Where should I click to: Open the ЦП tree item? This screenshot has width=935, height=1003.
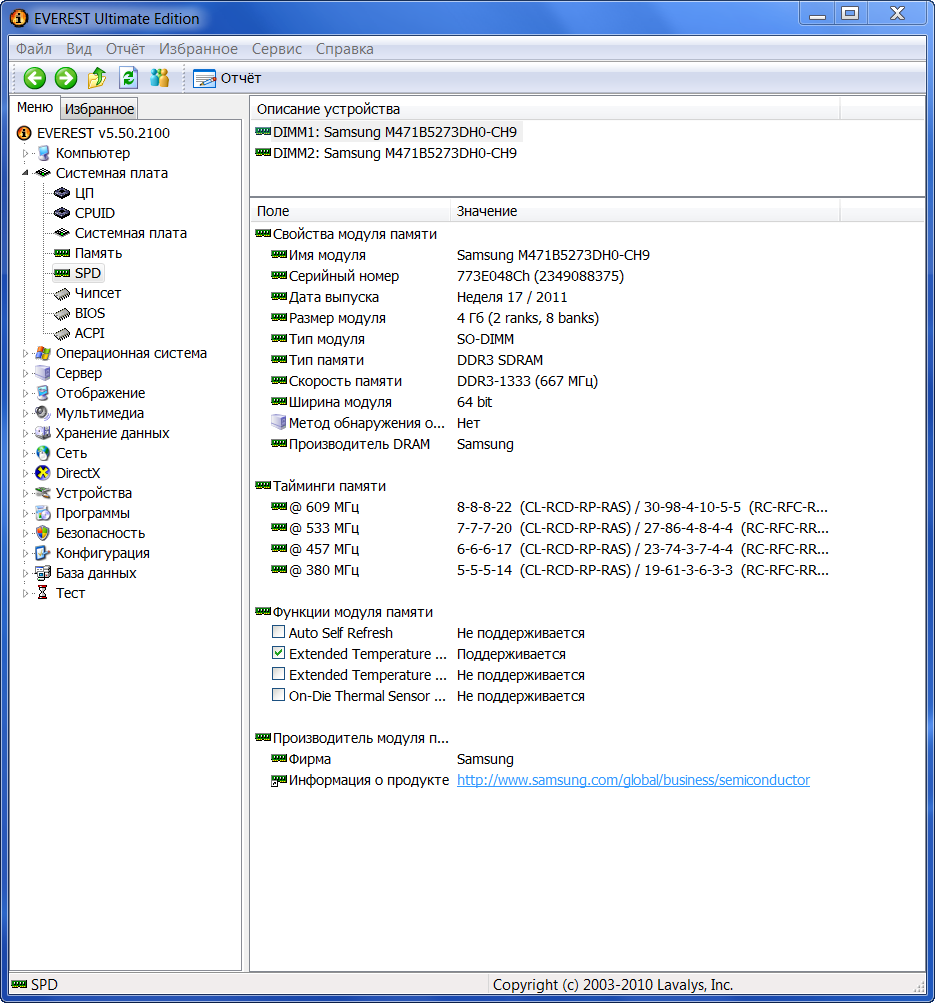coord(84,193)
